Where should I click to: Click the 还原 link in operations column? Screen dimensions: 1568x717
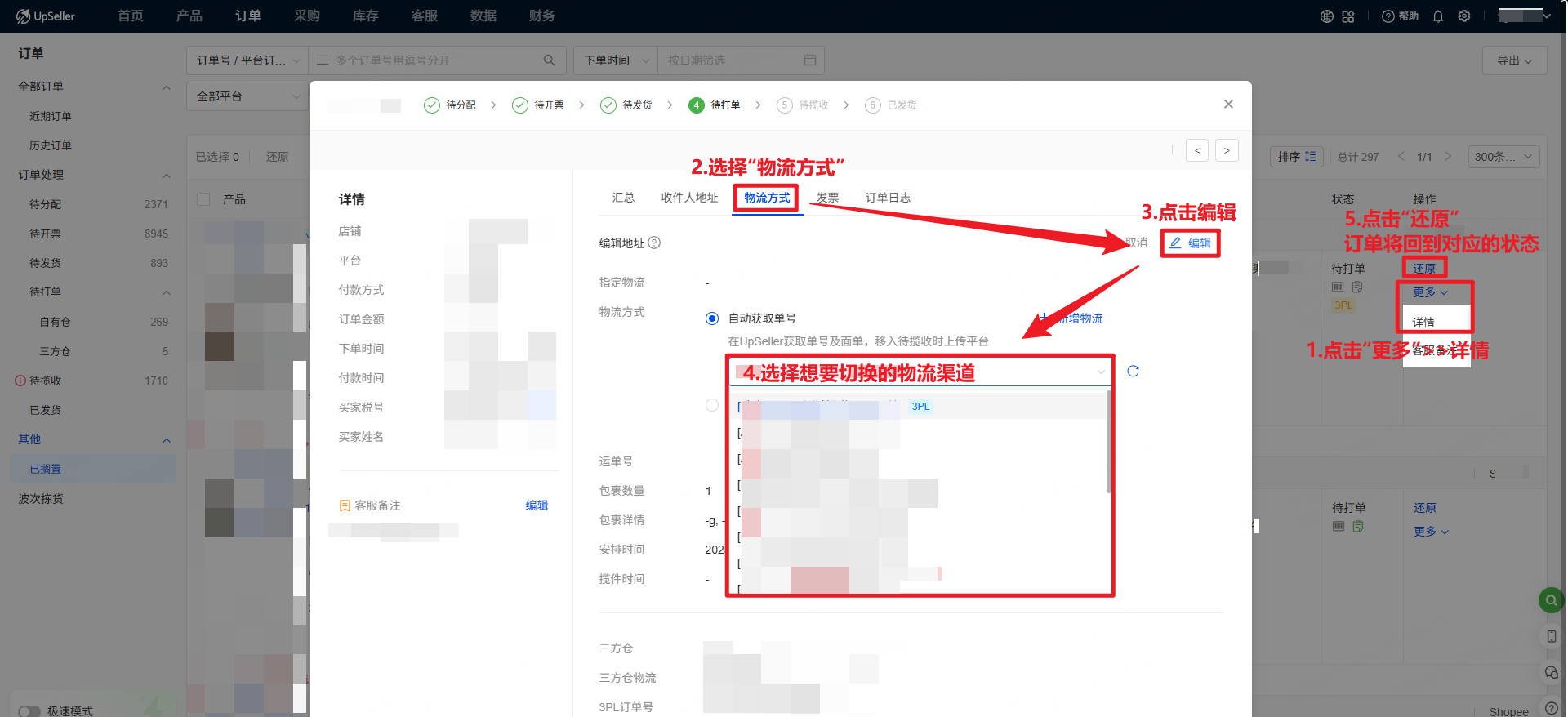click(1424, 269)
